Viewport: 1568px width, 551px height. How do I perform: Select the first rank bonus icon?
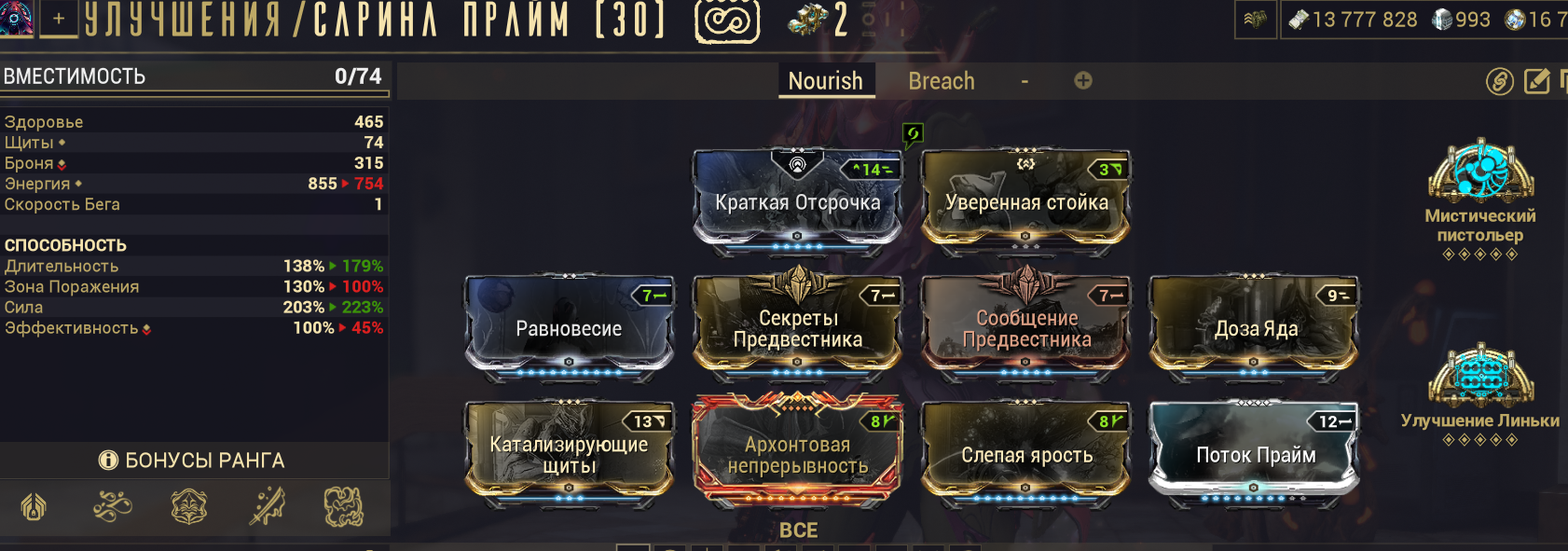[34, 506]
